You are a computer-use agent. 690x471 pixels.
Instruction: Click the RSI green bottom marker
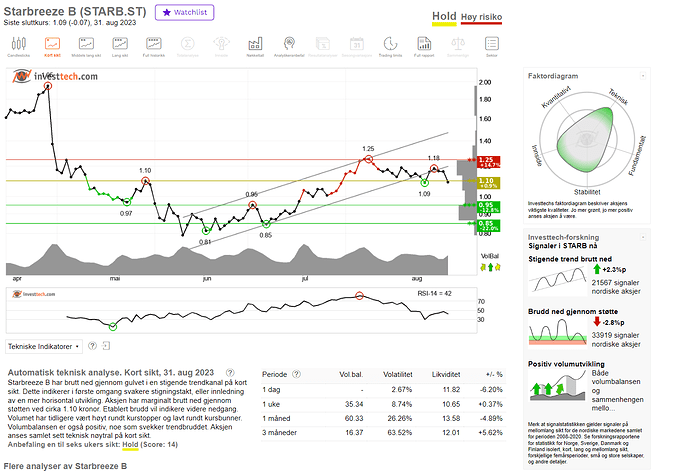(x=113, y=327)
